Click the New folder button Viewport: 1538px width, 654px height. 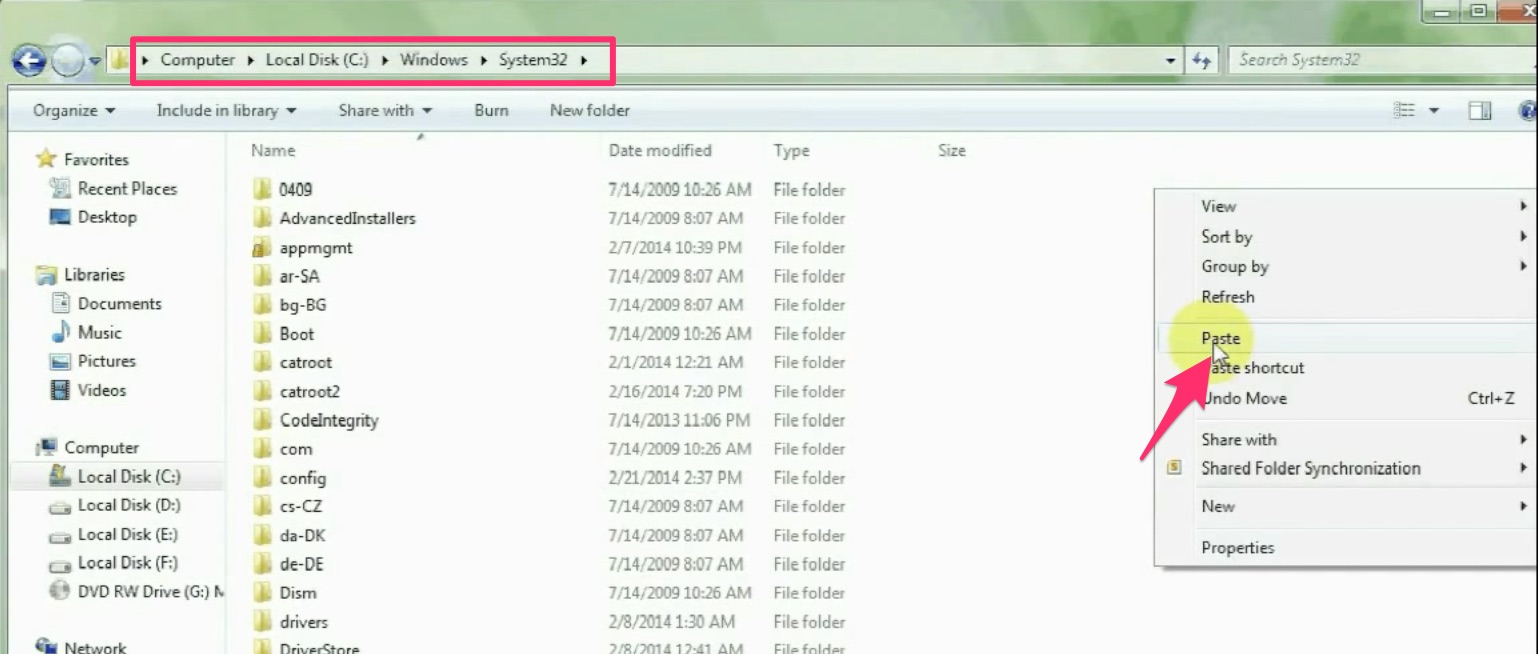590,110
